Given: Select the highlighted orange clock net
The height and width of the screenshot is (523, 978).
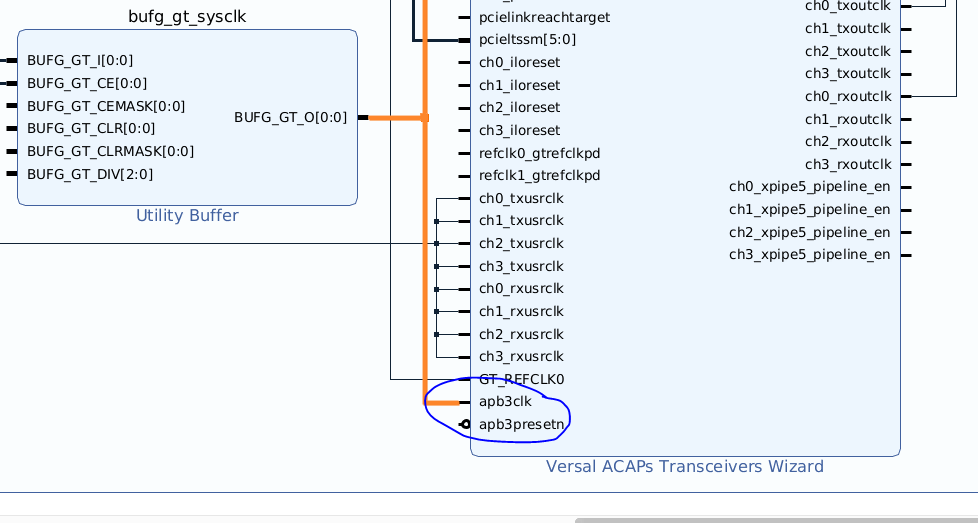Looking at the screenshot, I should point(425,250).
